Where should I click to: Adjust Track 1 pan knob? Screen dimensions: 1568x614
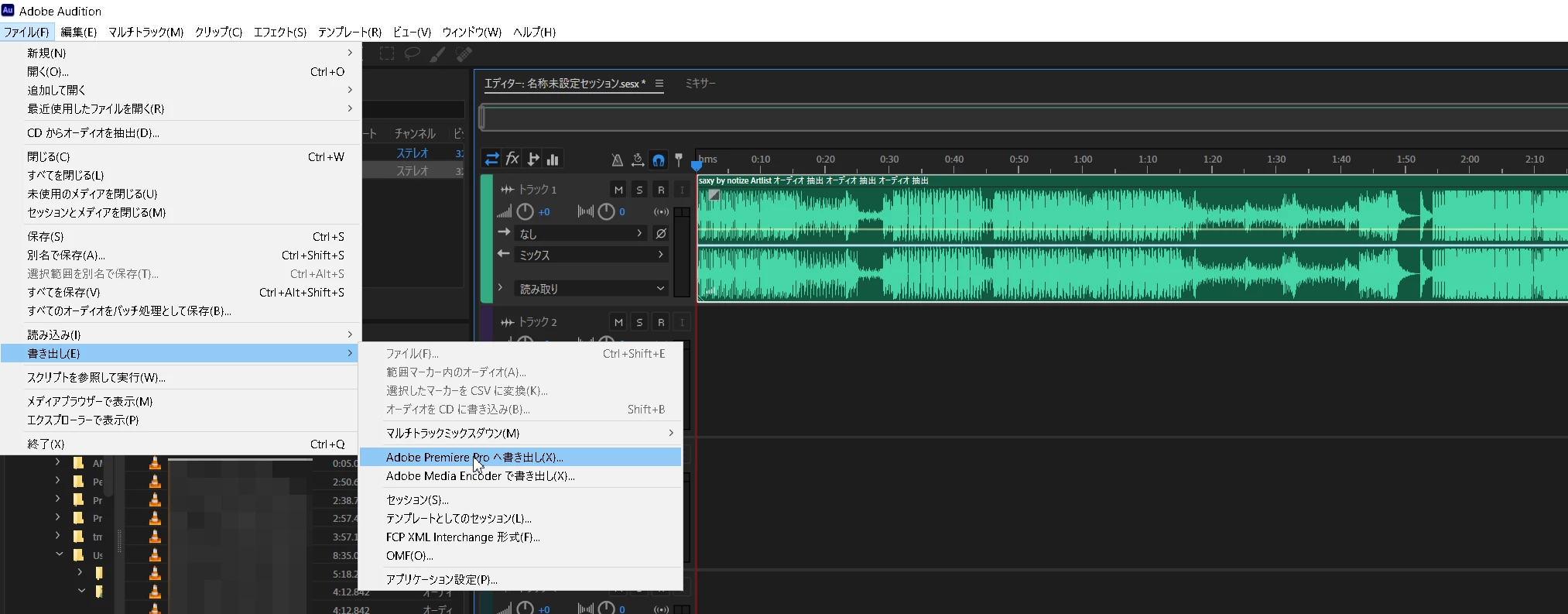[x=607, y=211]
